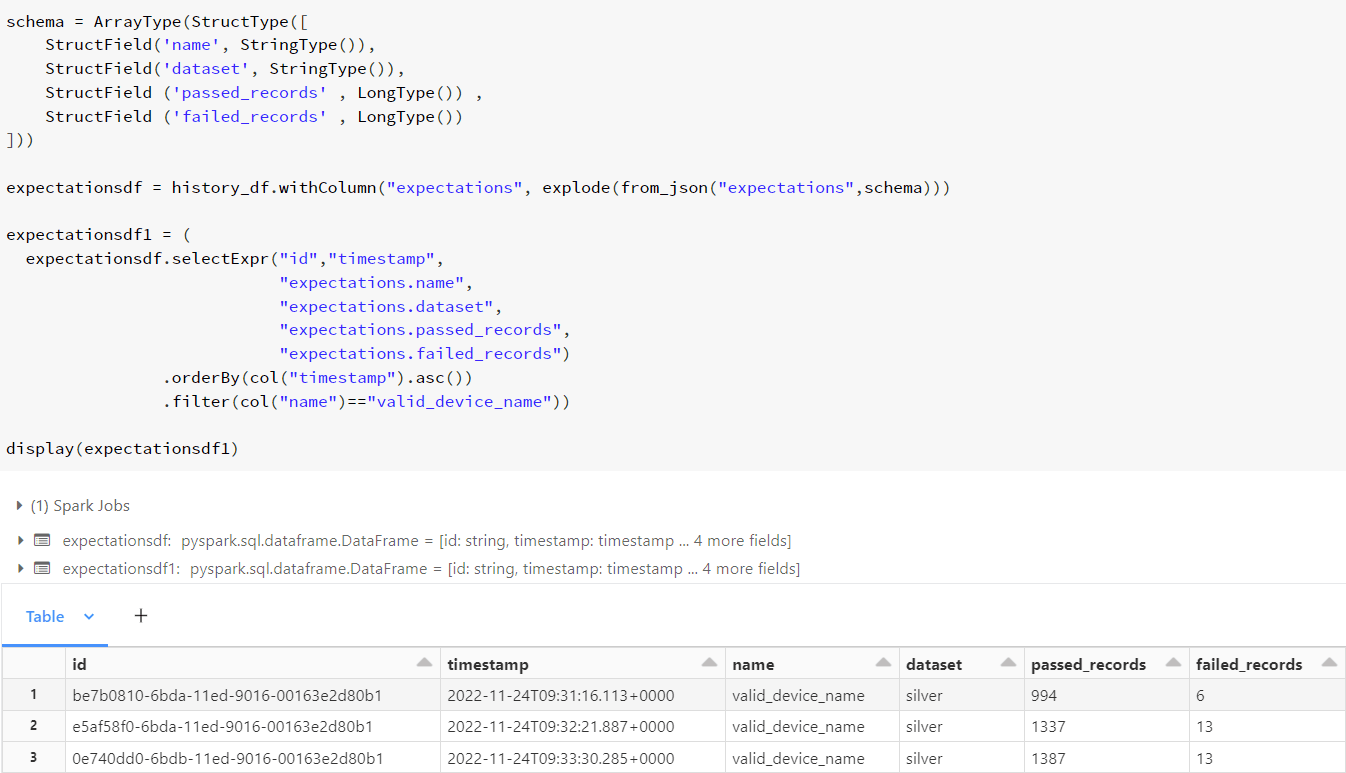Click the table icon beside expectationsdf1
Screen dimensions: 1346x773
click(42, 569)
